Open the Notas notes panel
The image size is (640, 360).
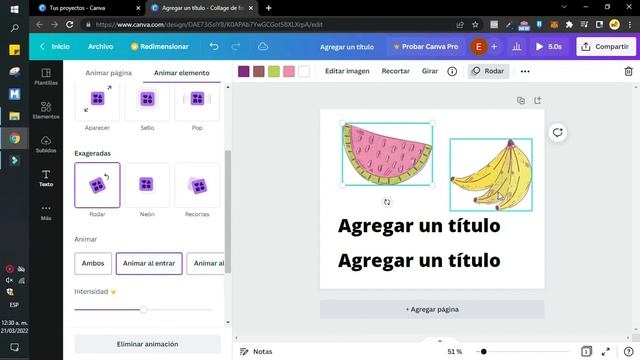pyautogui.click(x=256, y=351)
